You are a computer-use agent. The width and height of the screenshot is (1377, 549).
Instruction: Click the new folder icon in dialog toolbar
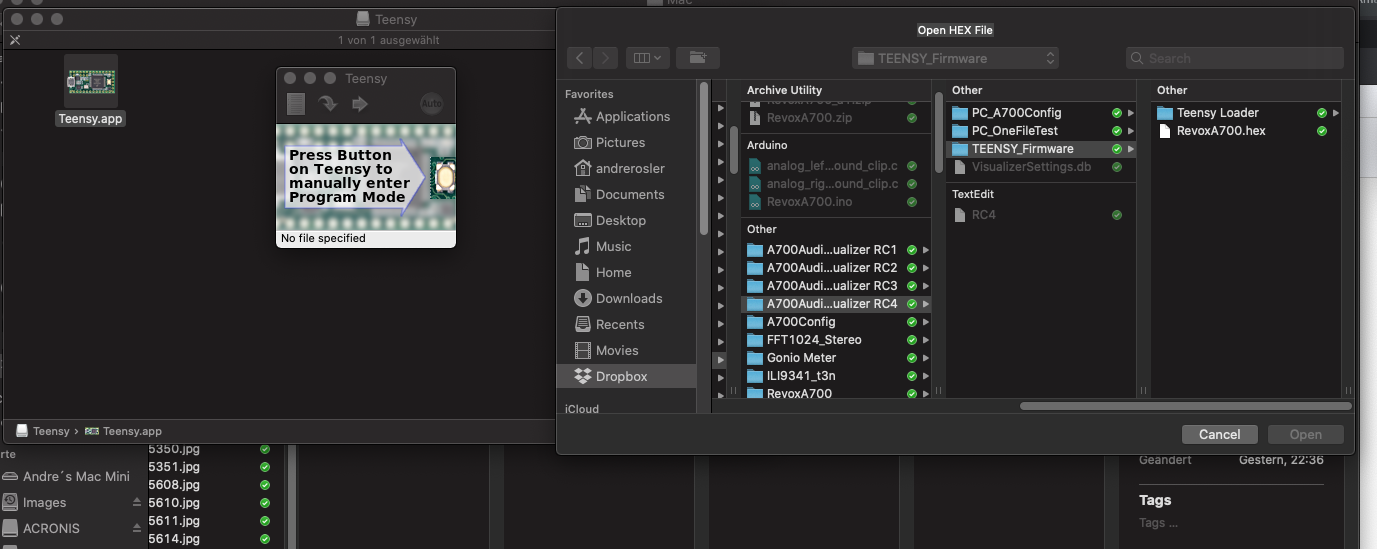pos(697,58)
